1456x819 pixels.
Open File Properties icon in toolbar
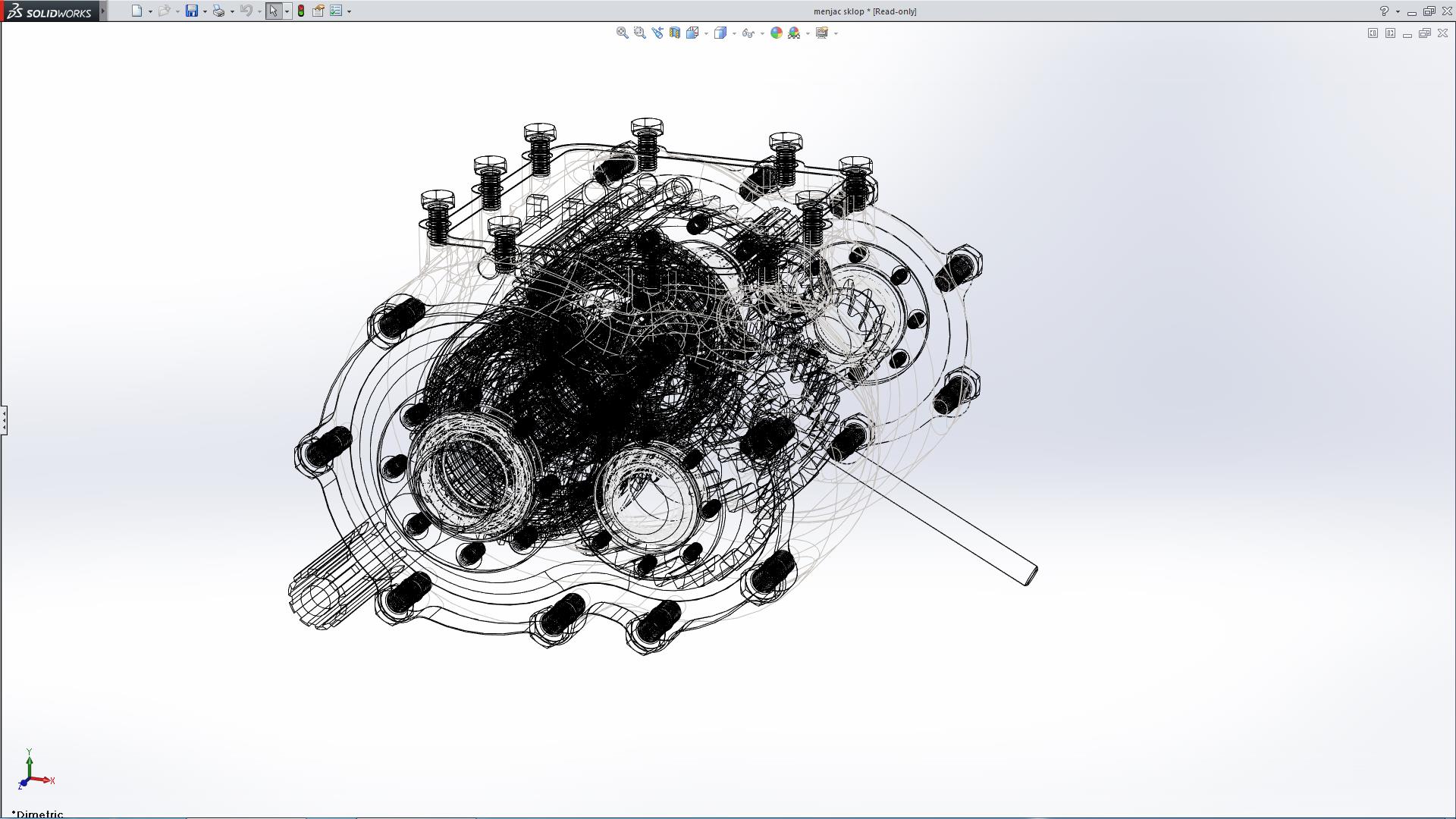[318, 11]
